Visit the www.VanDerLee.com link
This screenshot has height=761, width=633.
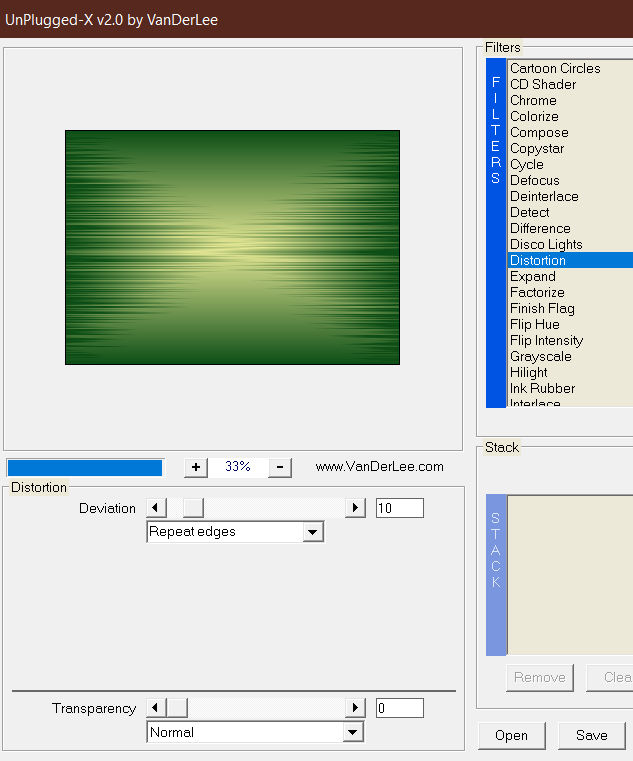click(x=380, y=467)
